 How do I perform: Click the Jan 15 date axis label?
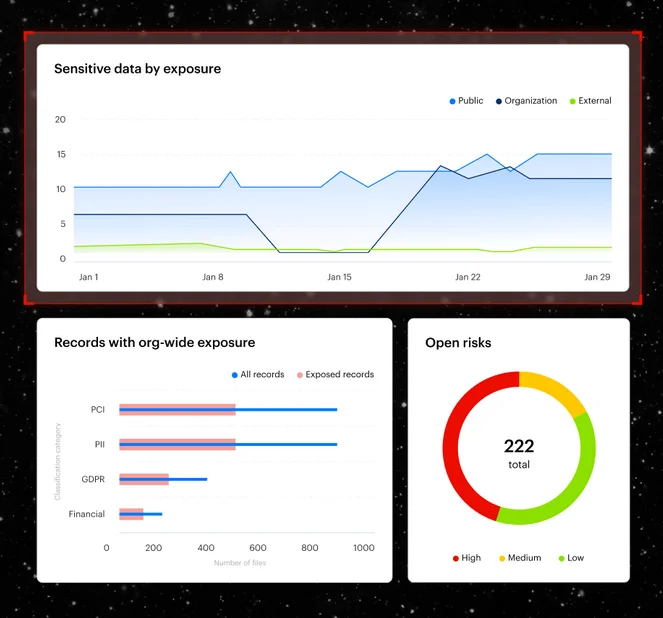[339, 277]
